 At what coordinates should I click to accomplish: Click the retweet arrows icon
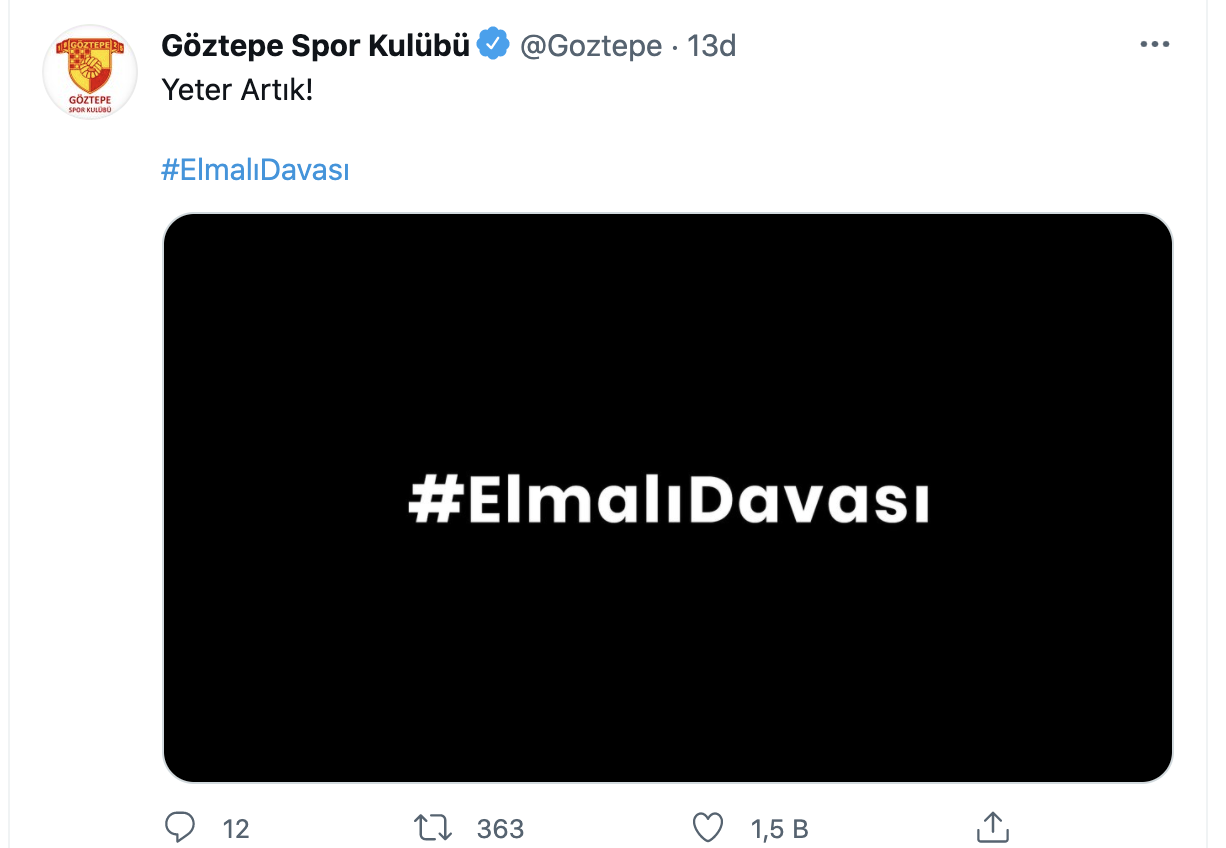point(432,828)
